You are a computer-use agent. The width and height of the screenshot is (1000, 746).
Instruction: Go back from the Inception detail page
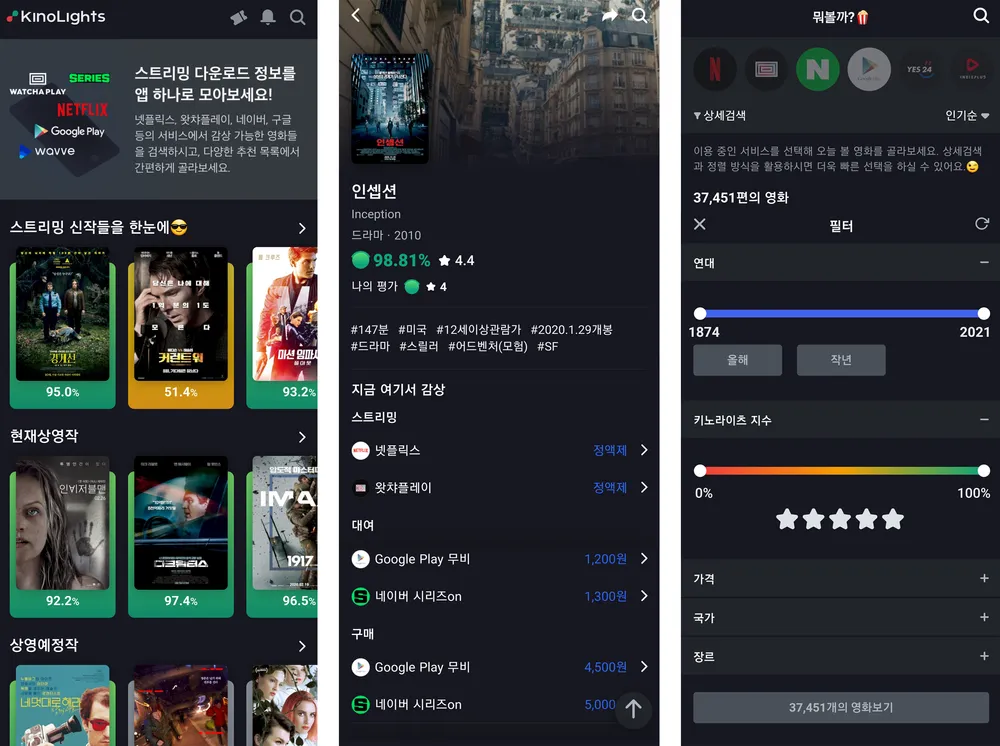pyautogui.click(x=357, y=15)
